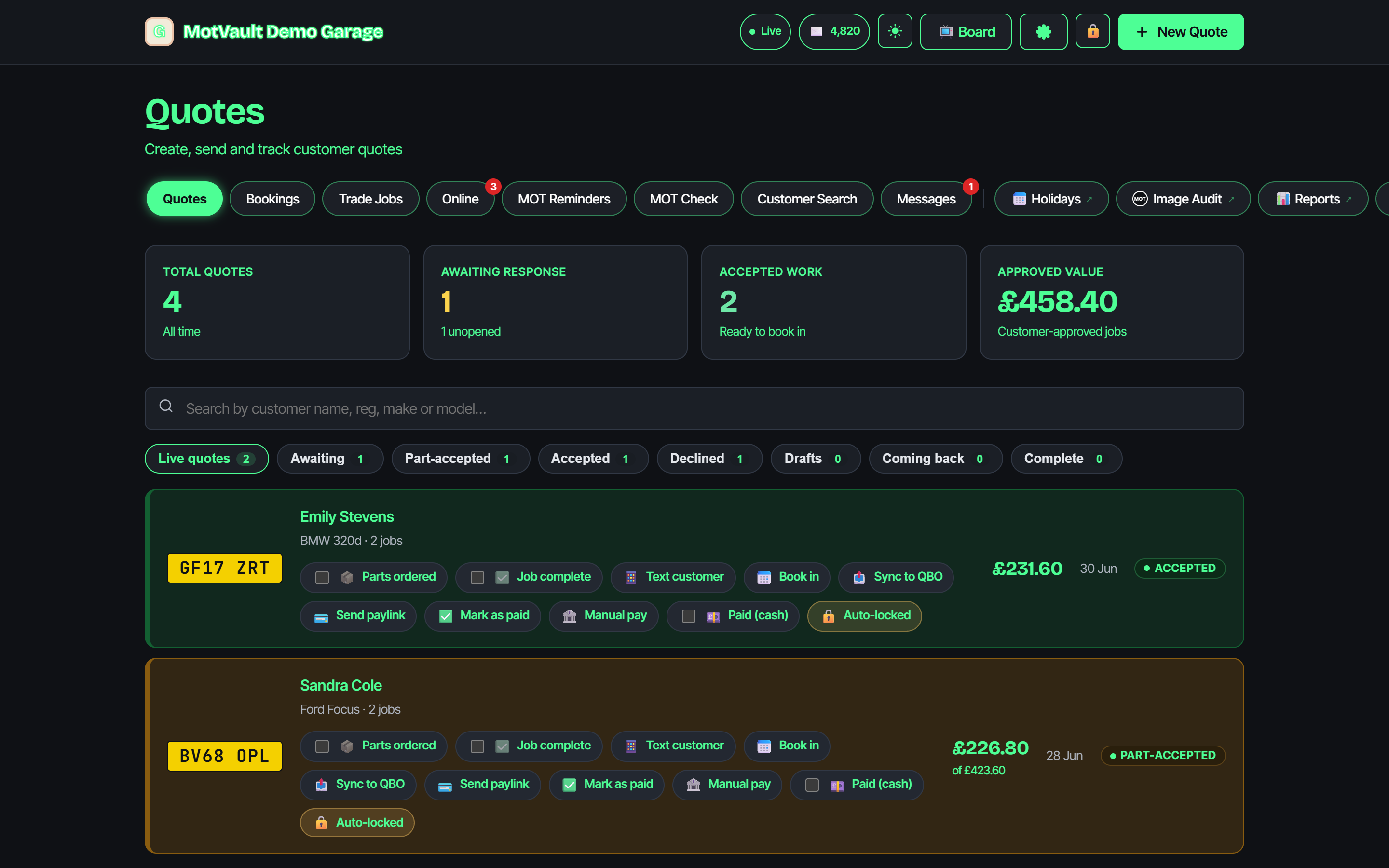1389x868 pixels.
Task: Open the MOT Check tab
Action: click(683, 199)
